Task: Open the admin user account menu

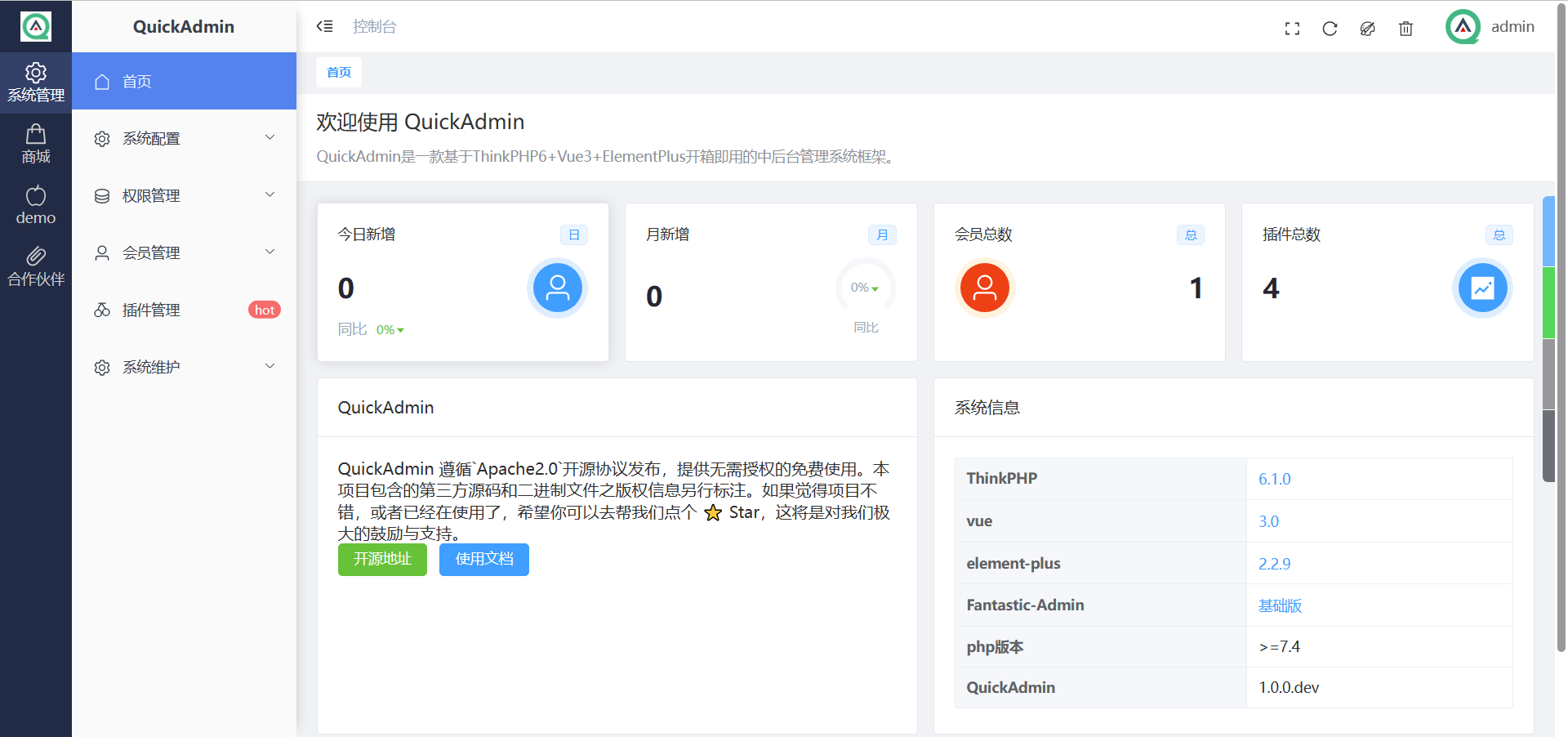Action: [1491, 27]
